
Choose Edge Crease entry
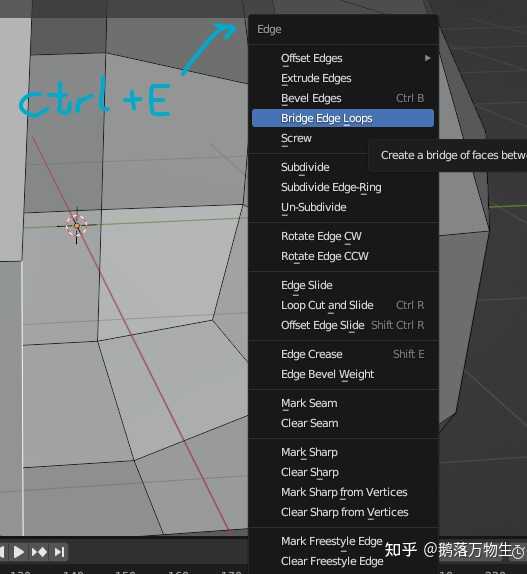[x=343, y=354]
